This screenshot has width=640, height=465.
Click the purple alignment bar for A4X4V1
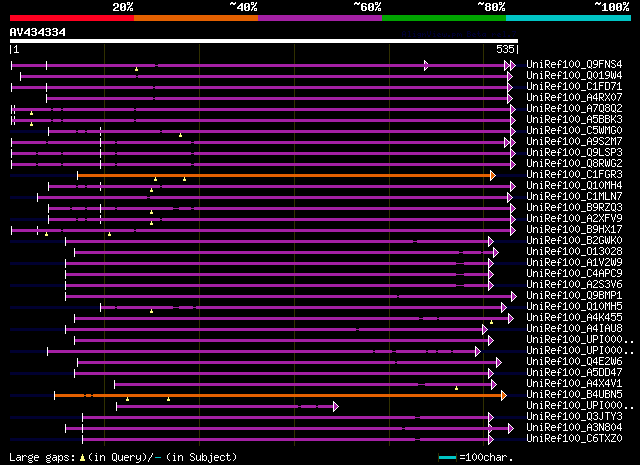click(x=305, y=385)
